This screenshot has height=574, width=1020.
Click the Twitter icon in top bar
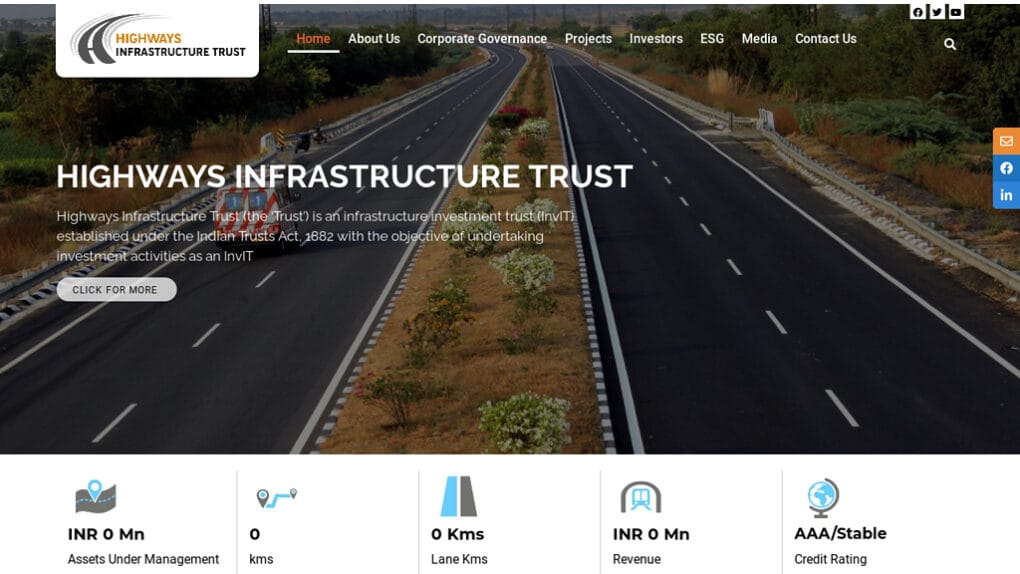937,12
